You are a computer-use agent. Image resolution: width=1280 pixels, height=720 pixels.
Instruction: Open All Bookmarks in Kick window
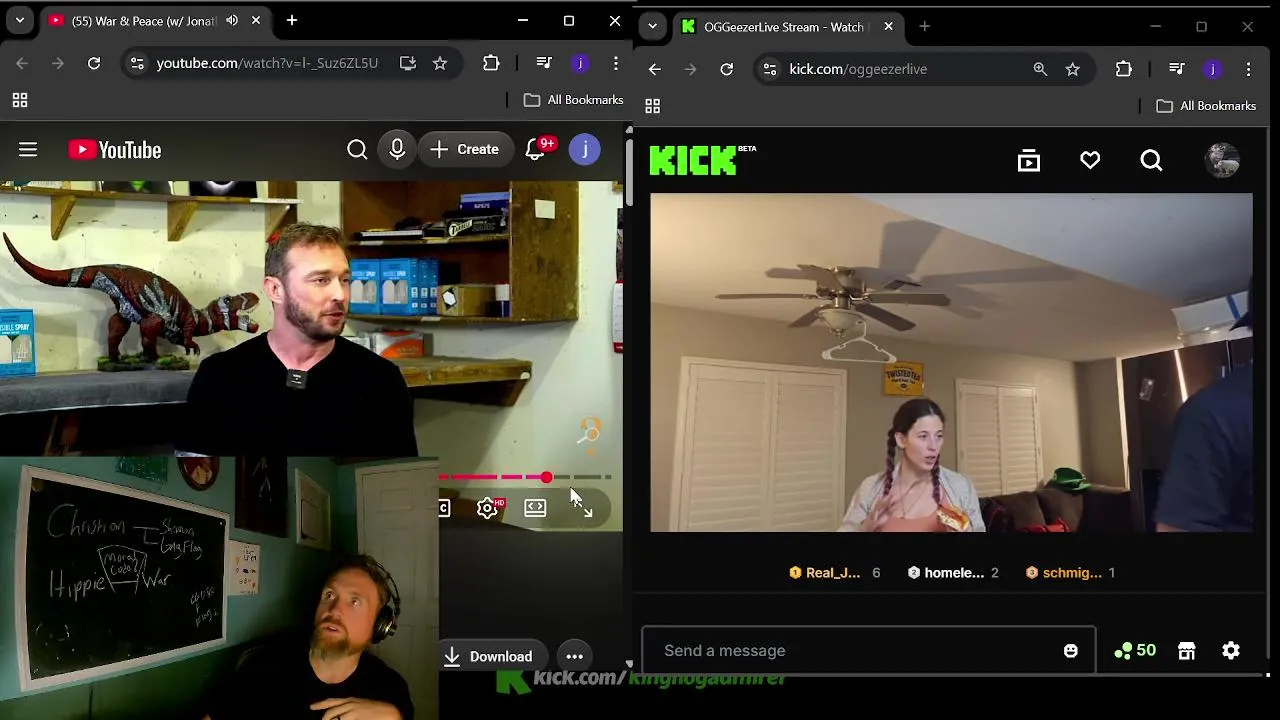point(1206,106)
